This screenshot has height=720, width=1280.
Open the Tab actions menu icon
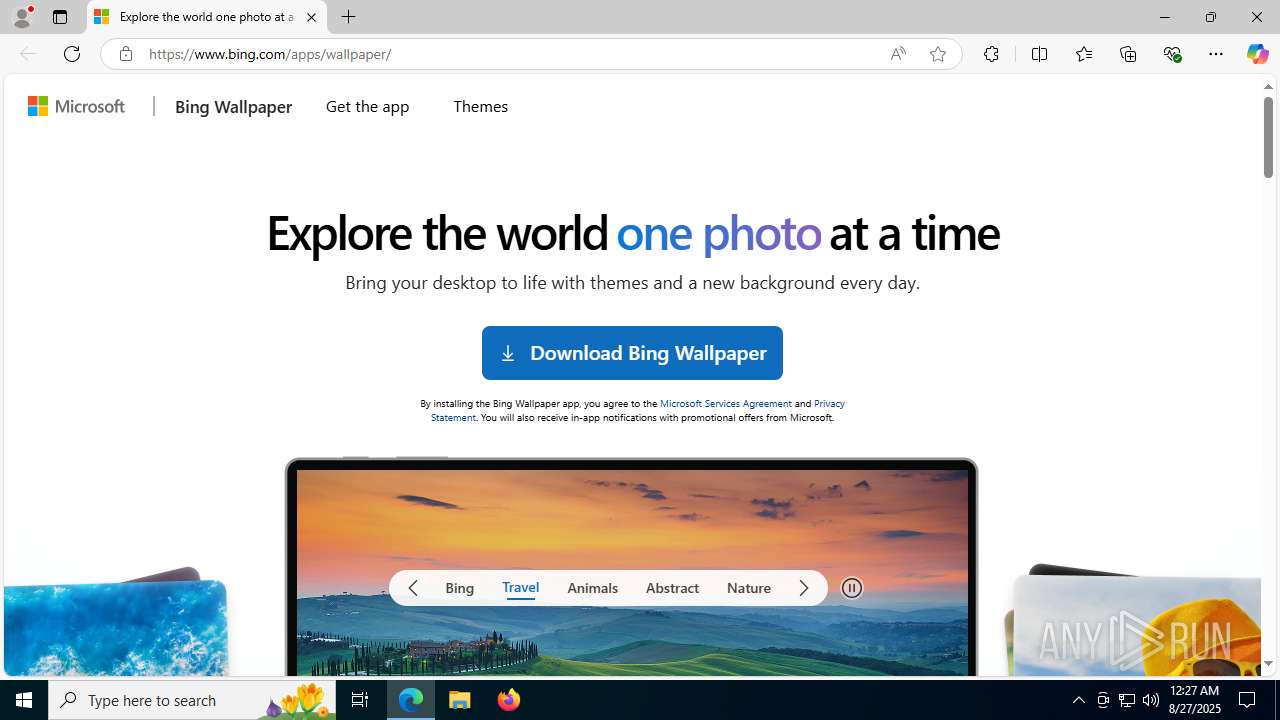pyautogui.click(x=60, y=17)
